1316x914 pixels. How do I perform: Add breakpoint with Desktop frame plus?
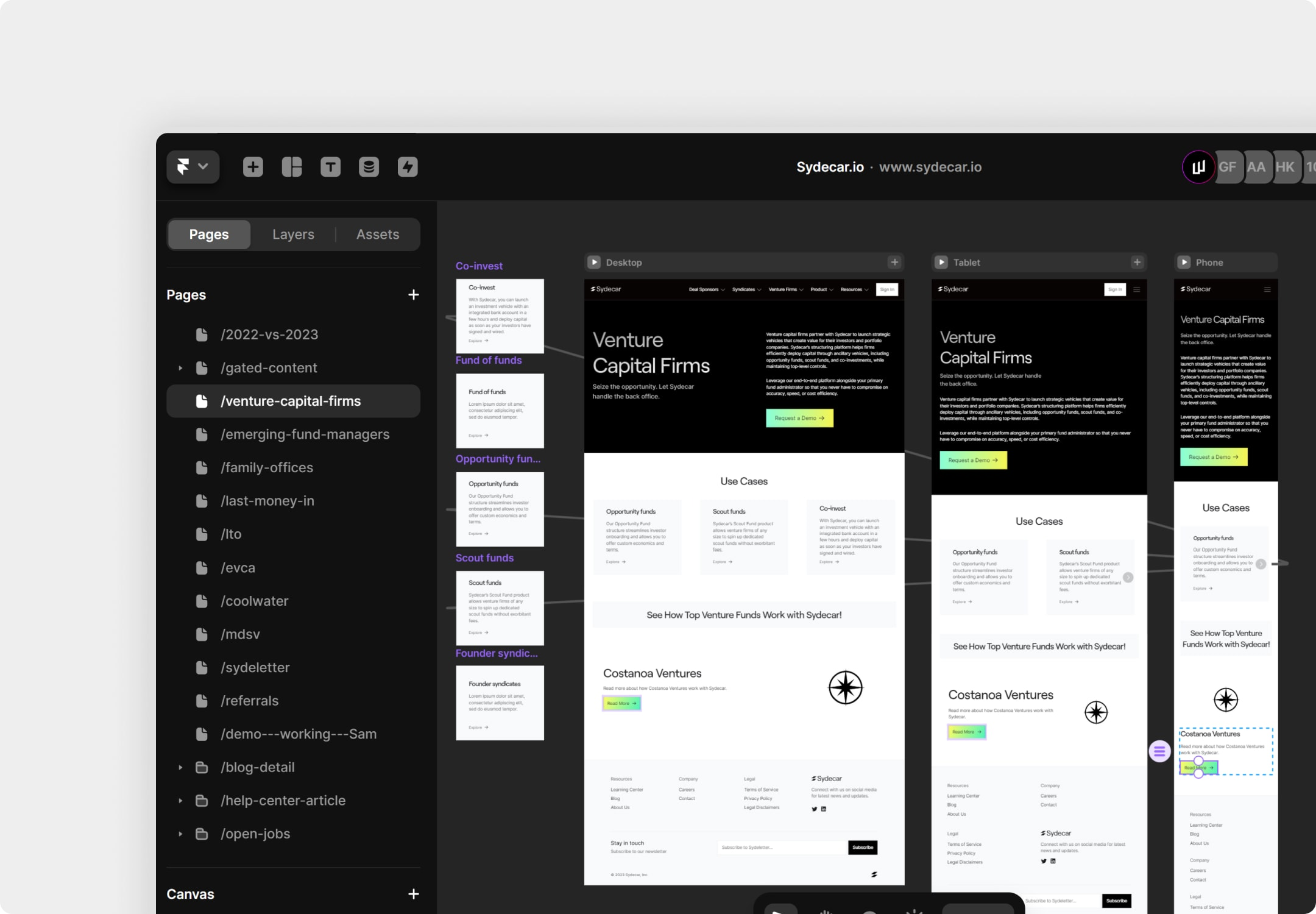tap(894, 262)
